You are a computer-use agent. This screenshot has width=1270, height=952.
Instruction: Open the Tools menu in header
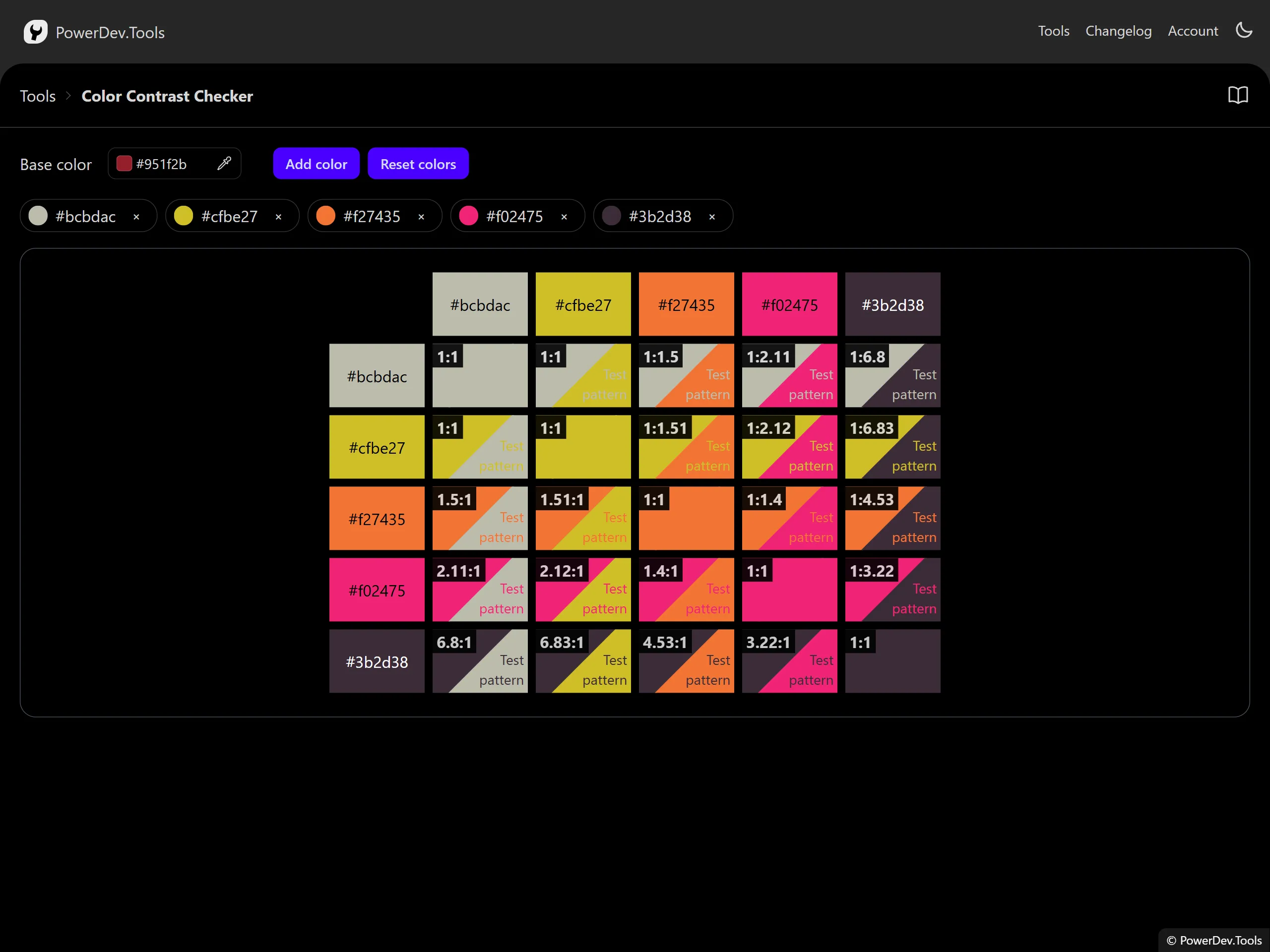[x=1053, y=31]
